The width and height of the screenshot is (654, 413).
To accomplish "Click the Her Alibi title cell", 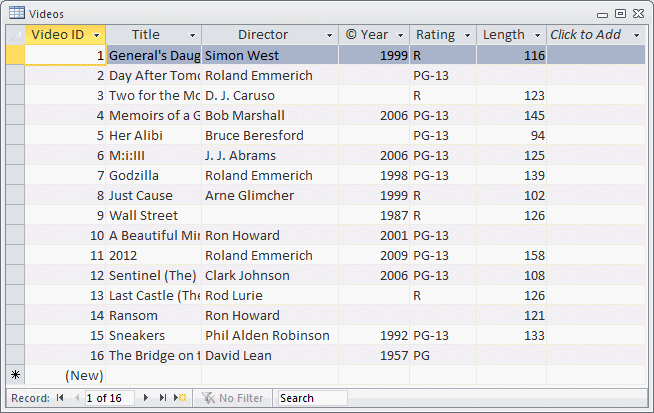I will [x=153, y=135].
